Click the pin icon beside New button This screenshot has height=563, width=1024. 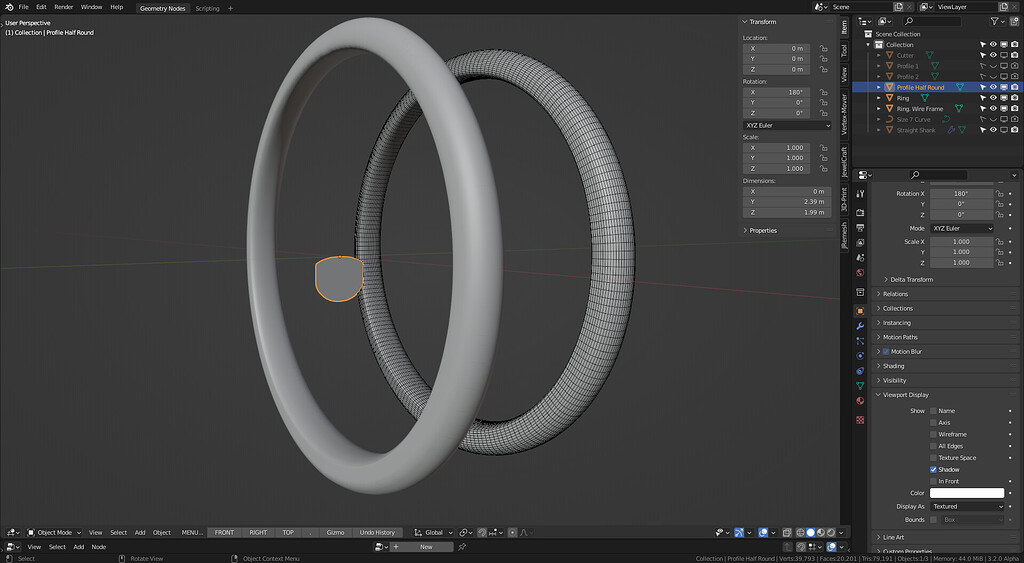tap(462, 547)
